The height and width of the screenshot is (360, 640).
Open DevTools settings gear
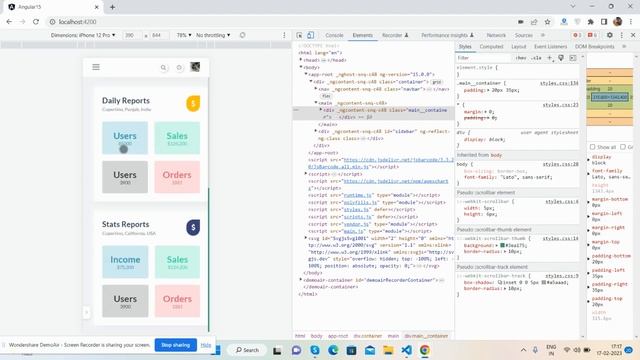click(x=609, y=36)
